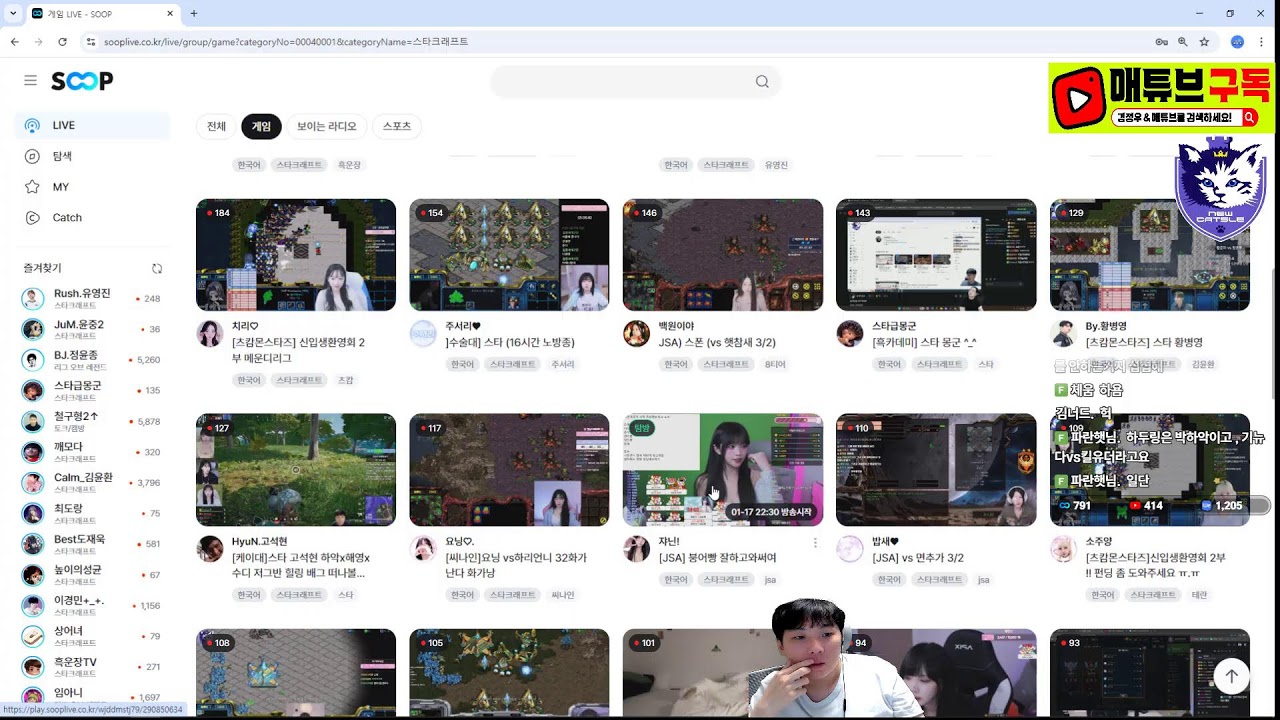
Task: Click the 씨나인 tag under 요닝
Action: coord(563,595)
